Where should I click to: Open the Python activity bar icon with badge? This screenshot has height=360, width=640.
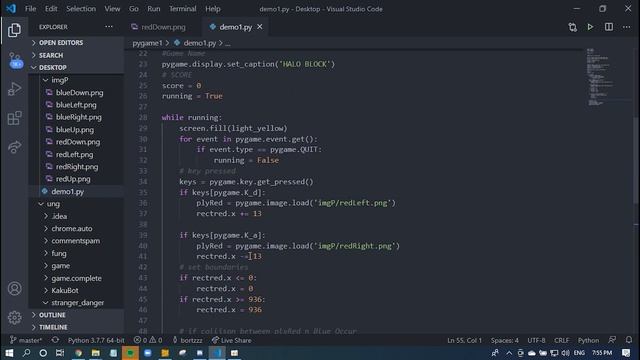pyautogui.click(x=16, y=60)
